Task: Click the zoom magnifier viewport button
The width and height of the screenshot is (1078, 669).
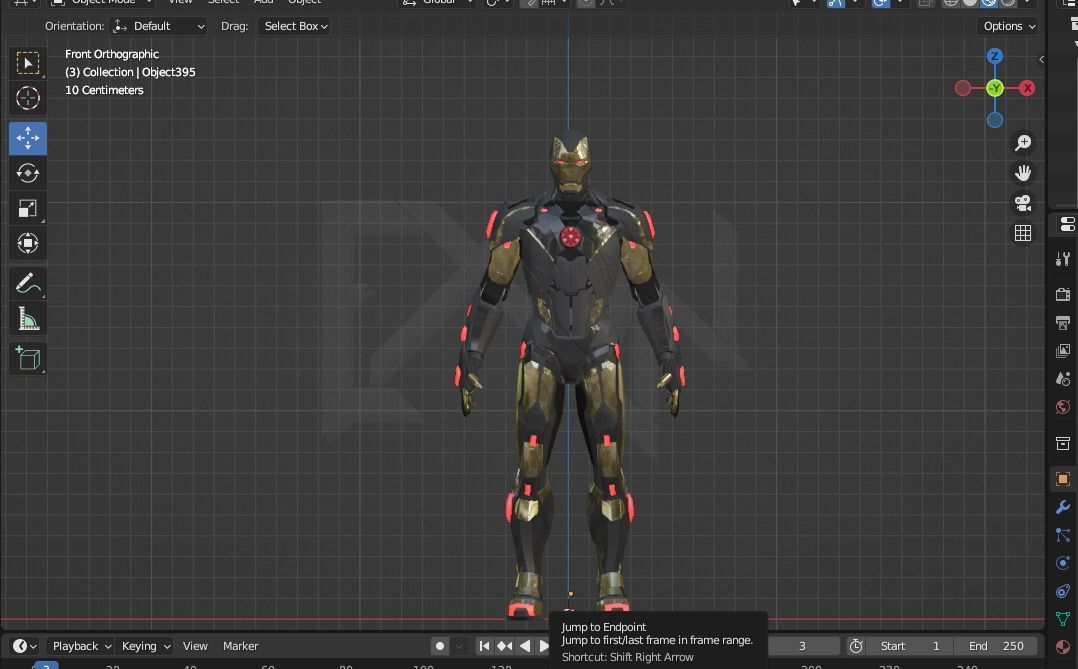Action: pyautogui.click(x=1022, y=142)
